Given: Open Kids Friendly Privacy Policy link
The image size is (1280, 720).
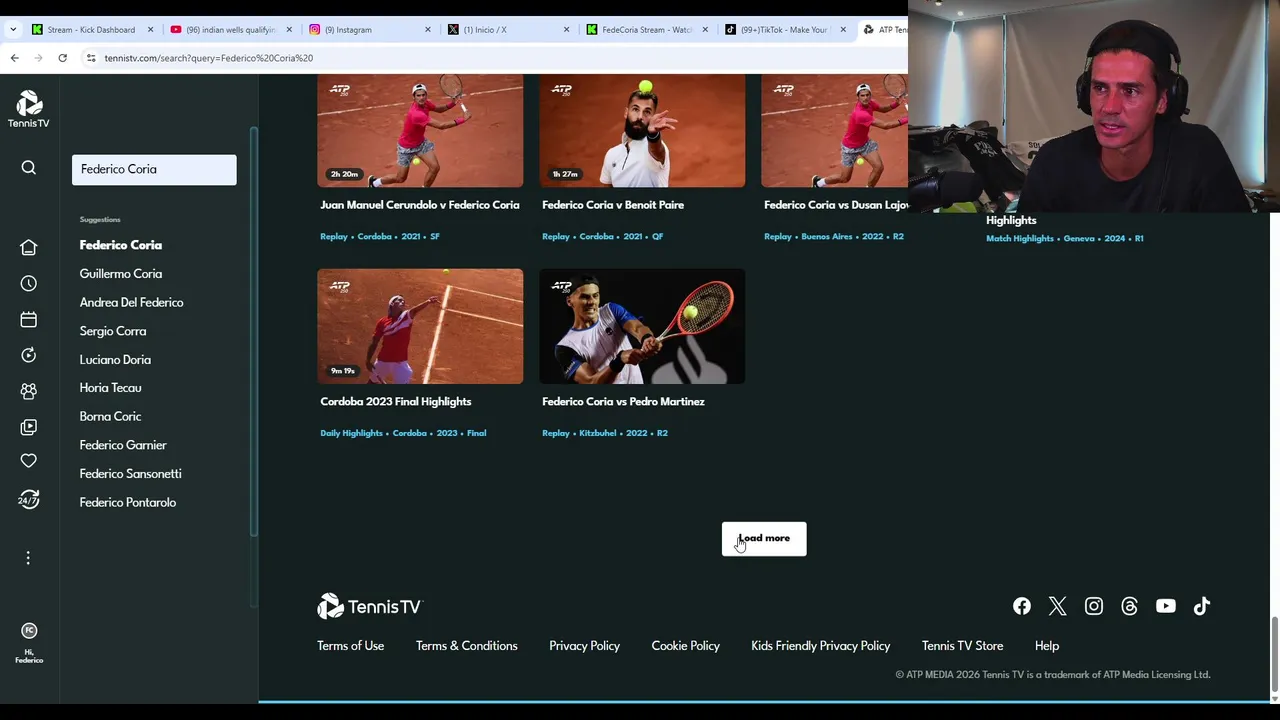Looking at the screenshot, I should click(821, 646).
